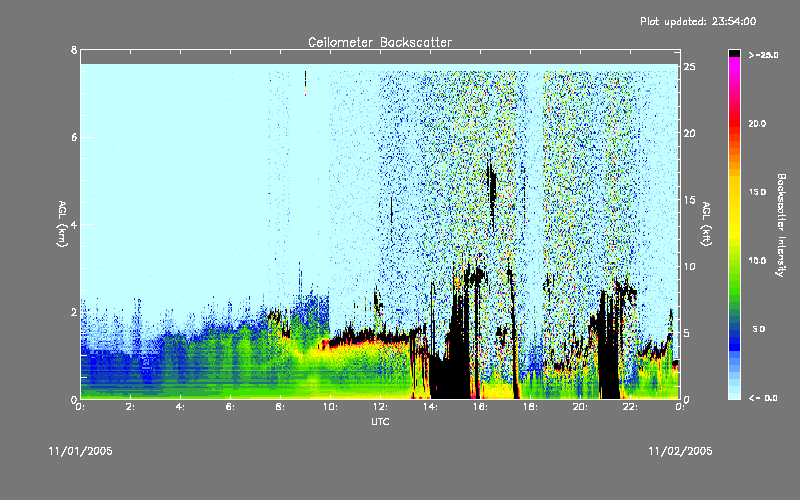Click the short black streak above 9 UTC near 7 km
800x500 pixels.
pyautogui.click(x=305, y=83)
